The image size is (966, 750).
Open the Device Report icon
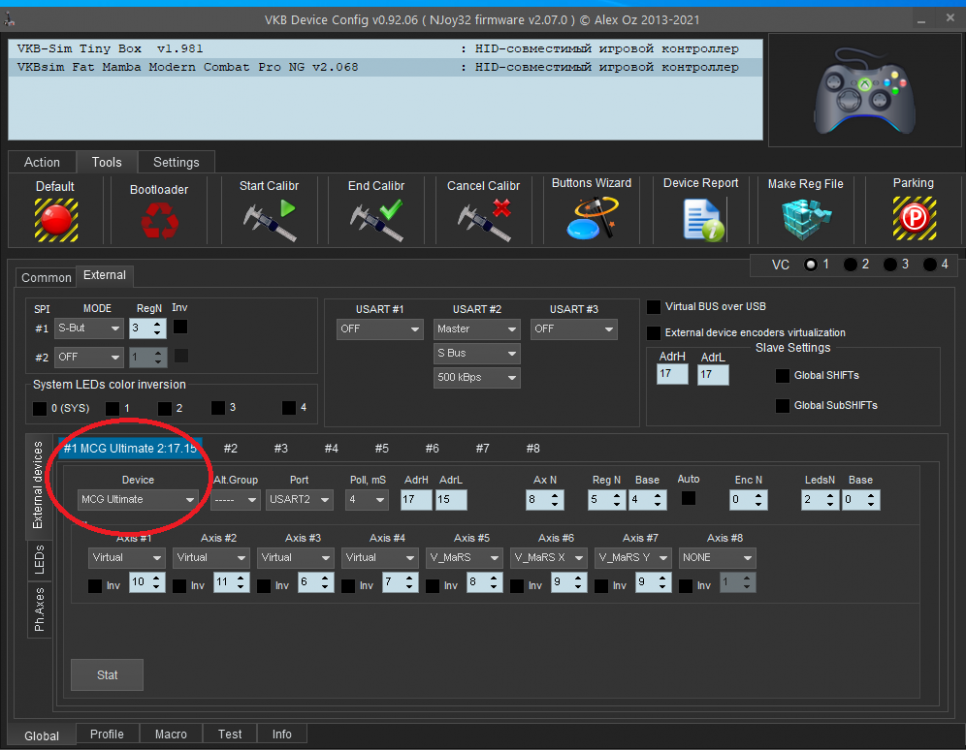pos(701,218)
